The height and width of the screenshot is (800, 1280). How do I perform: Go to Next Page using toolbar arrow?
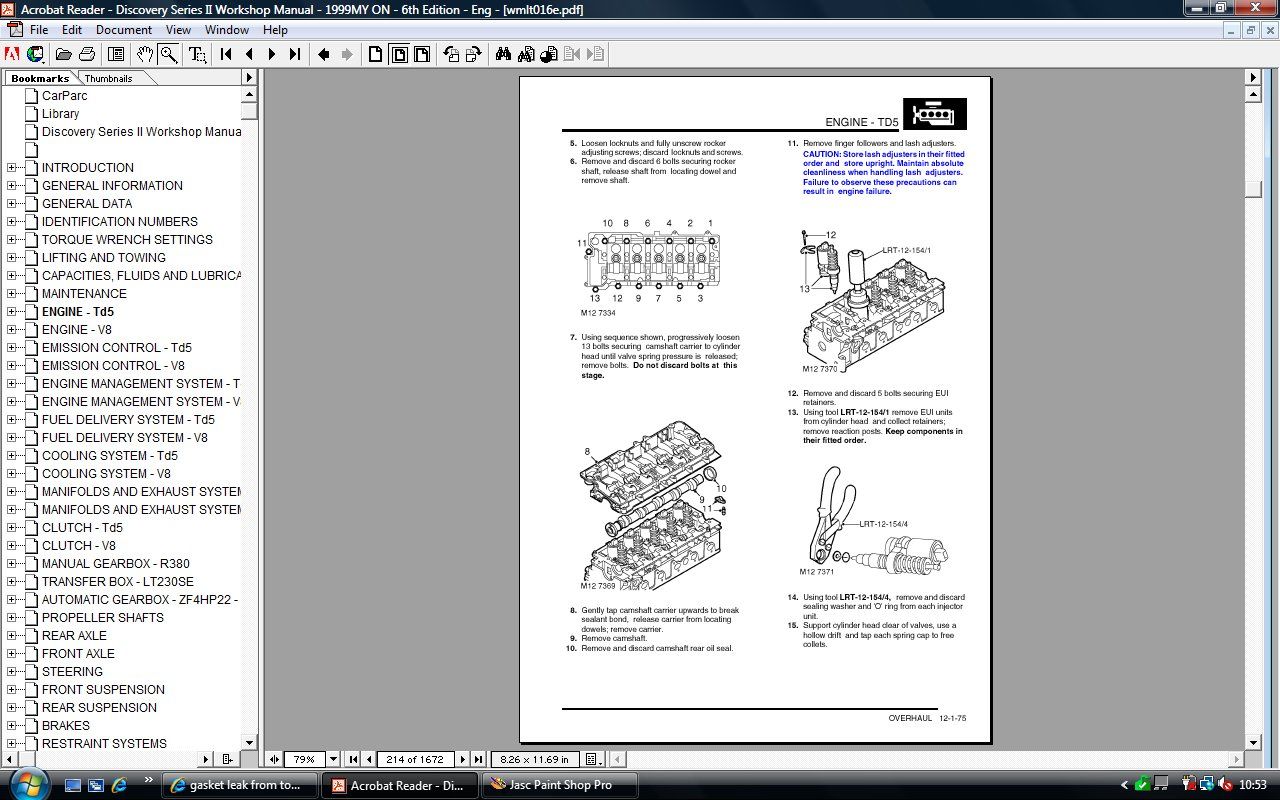[x=272, y=54]
